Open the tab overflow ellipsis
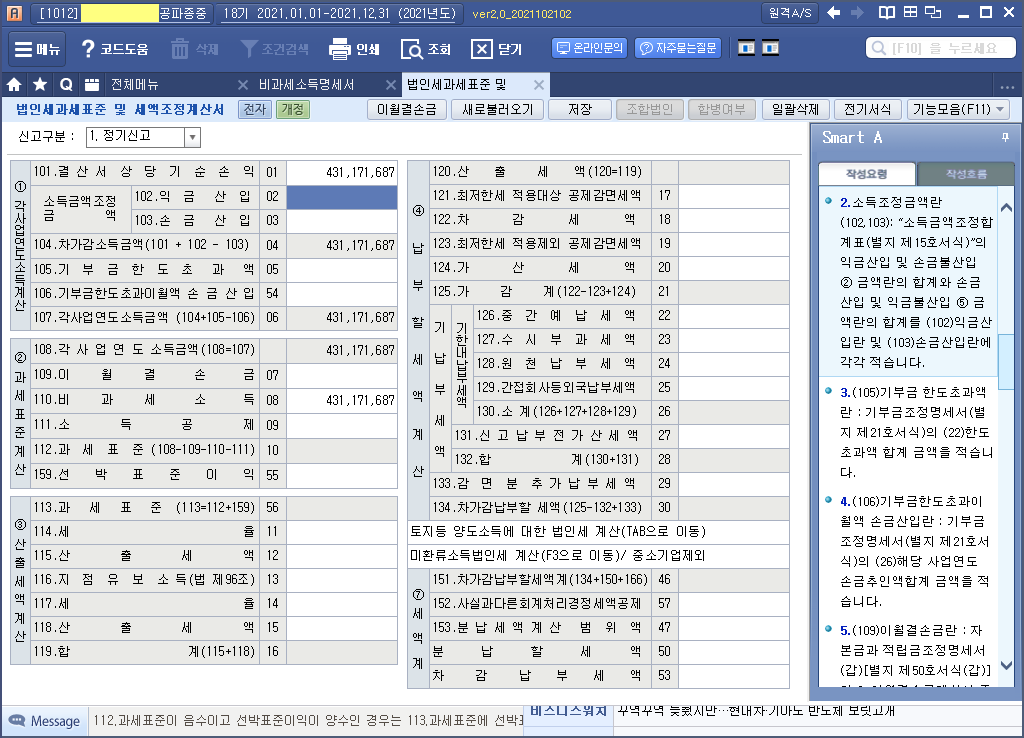 point(1007,86)
